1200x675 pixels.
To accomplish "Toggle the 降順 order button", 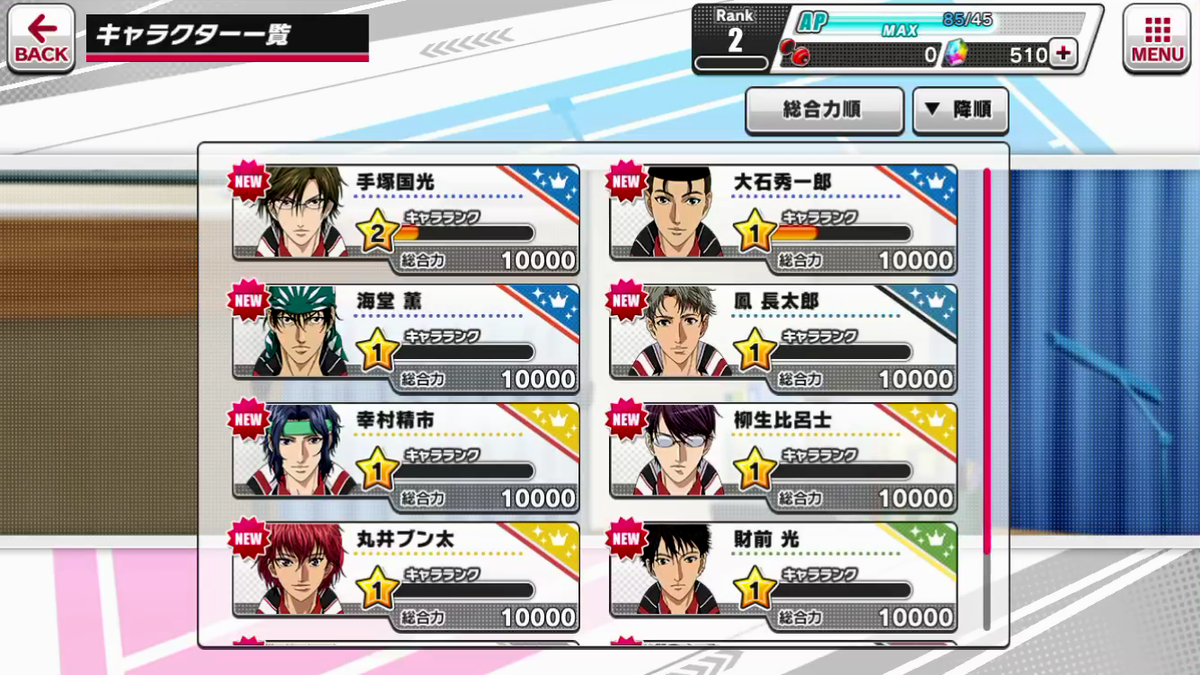I will 960,110.
